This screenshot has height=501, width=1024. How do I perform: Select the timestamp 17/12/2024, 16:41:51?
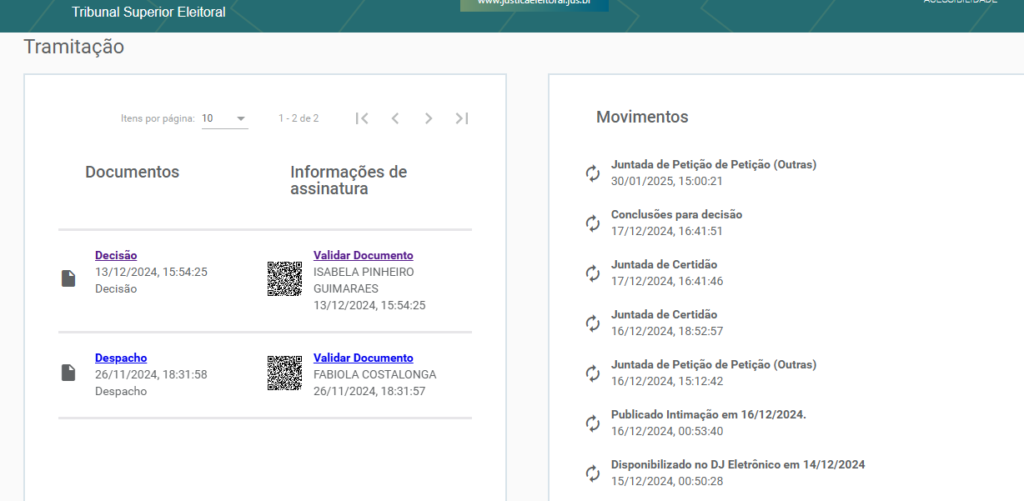(667, 231)
